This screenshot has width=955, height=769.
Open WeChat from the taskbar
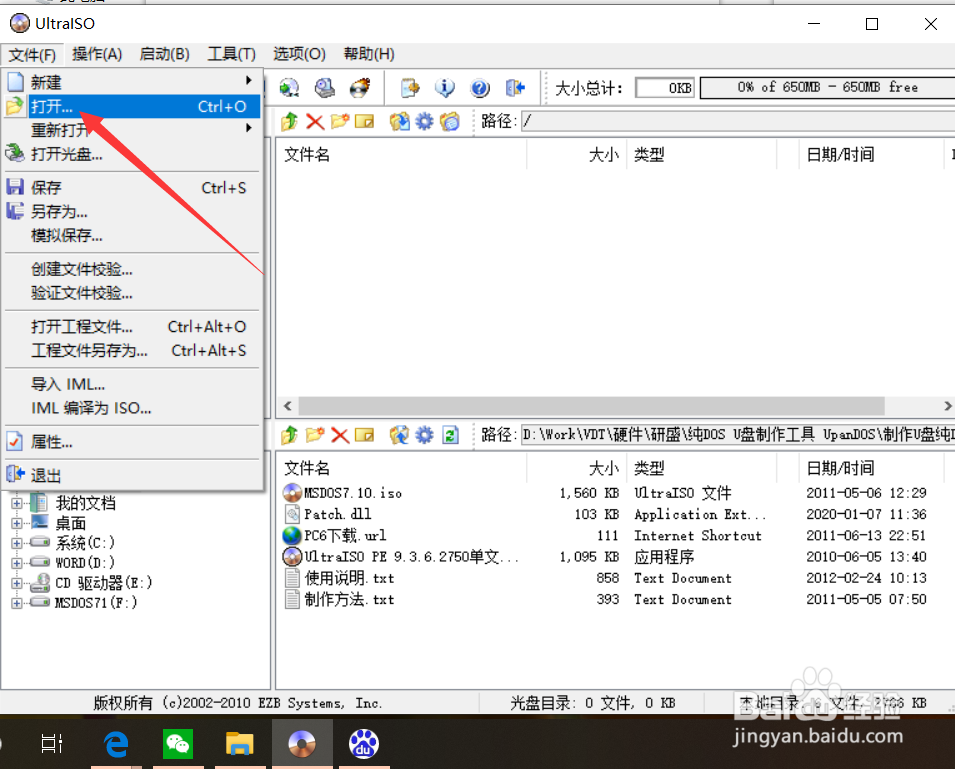click(x=178, y=743)
